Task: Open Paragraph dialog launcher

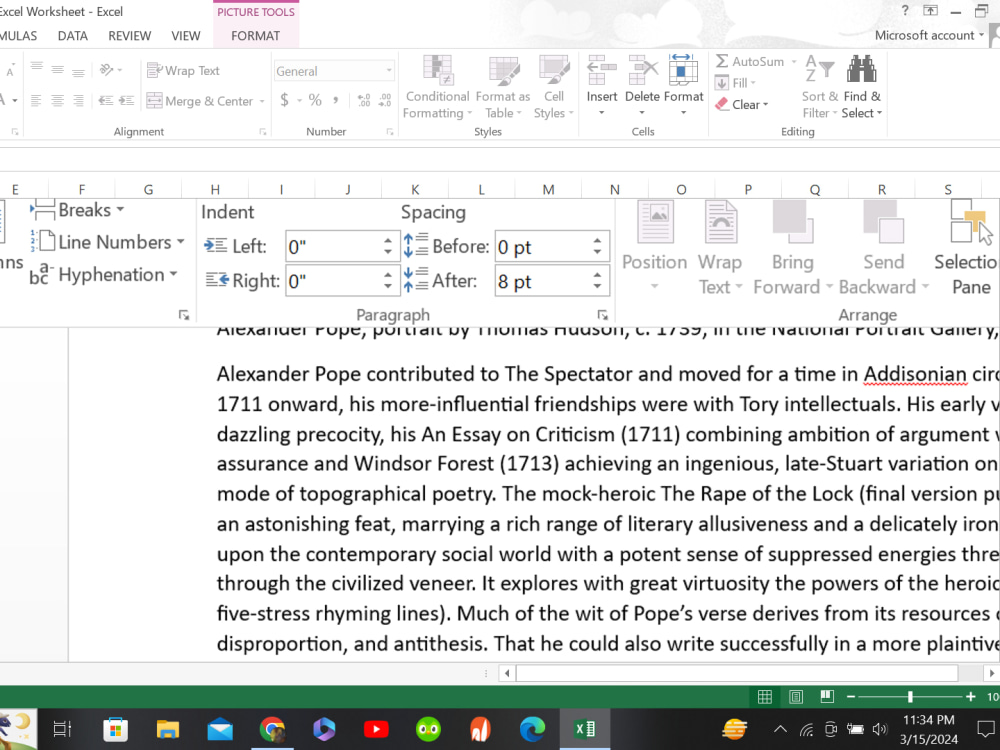Action: coord(603,315)
